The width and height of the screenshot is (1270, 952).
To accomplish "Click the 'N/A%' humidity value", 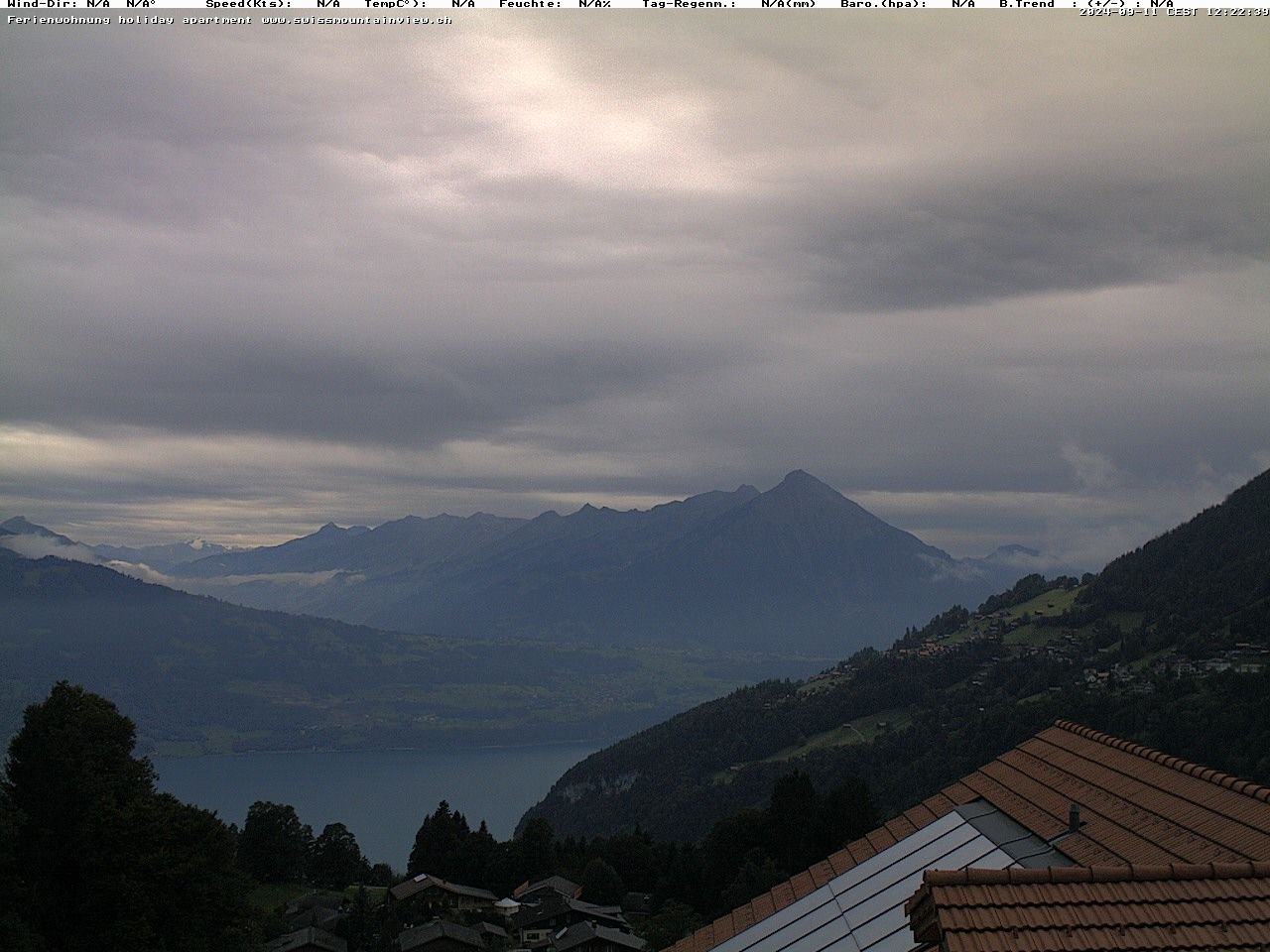I will coord(594,4).
